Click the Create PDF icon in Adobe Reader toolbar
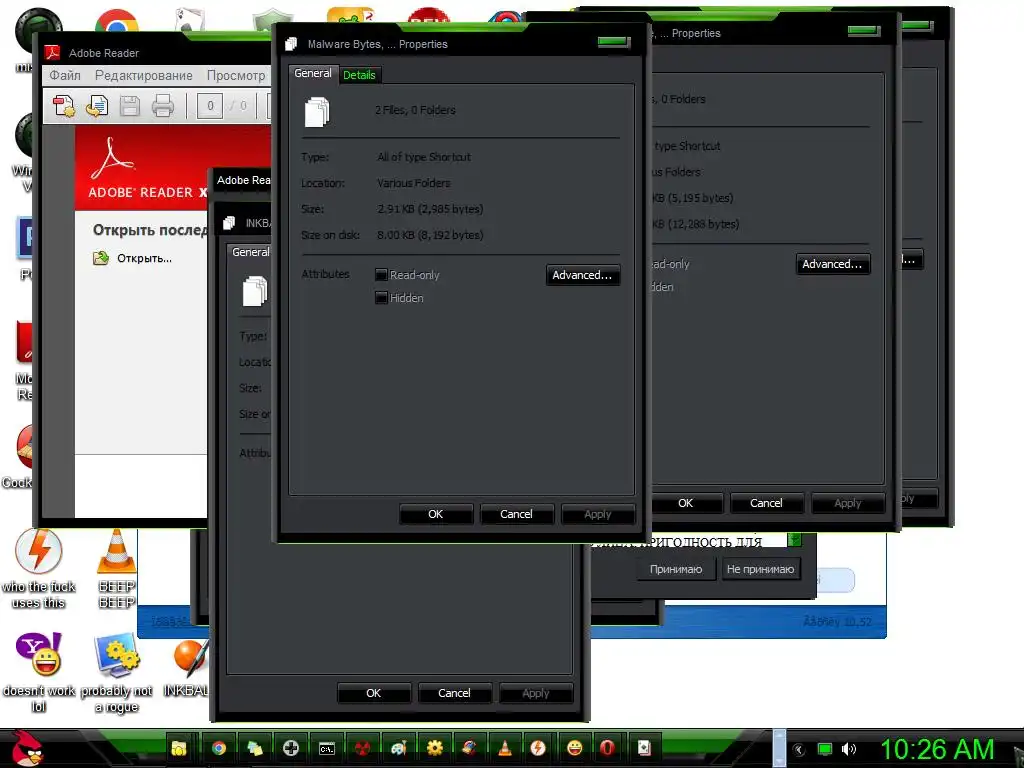The image size is (1024, 768). coord(64,106)
